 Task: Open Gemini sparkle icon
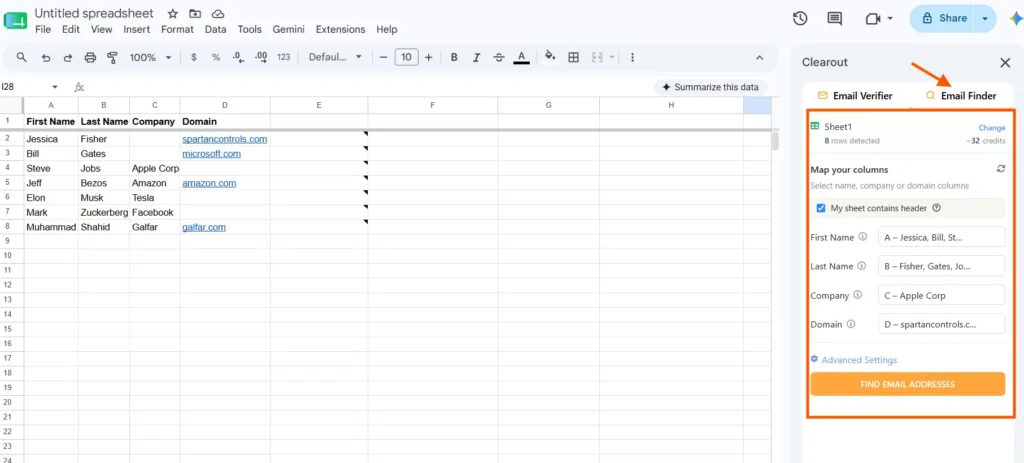[x=1016, y=19]
